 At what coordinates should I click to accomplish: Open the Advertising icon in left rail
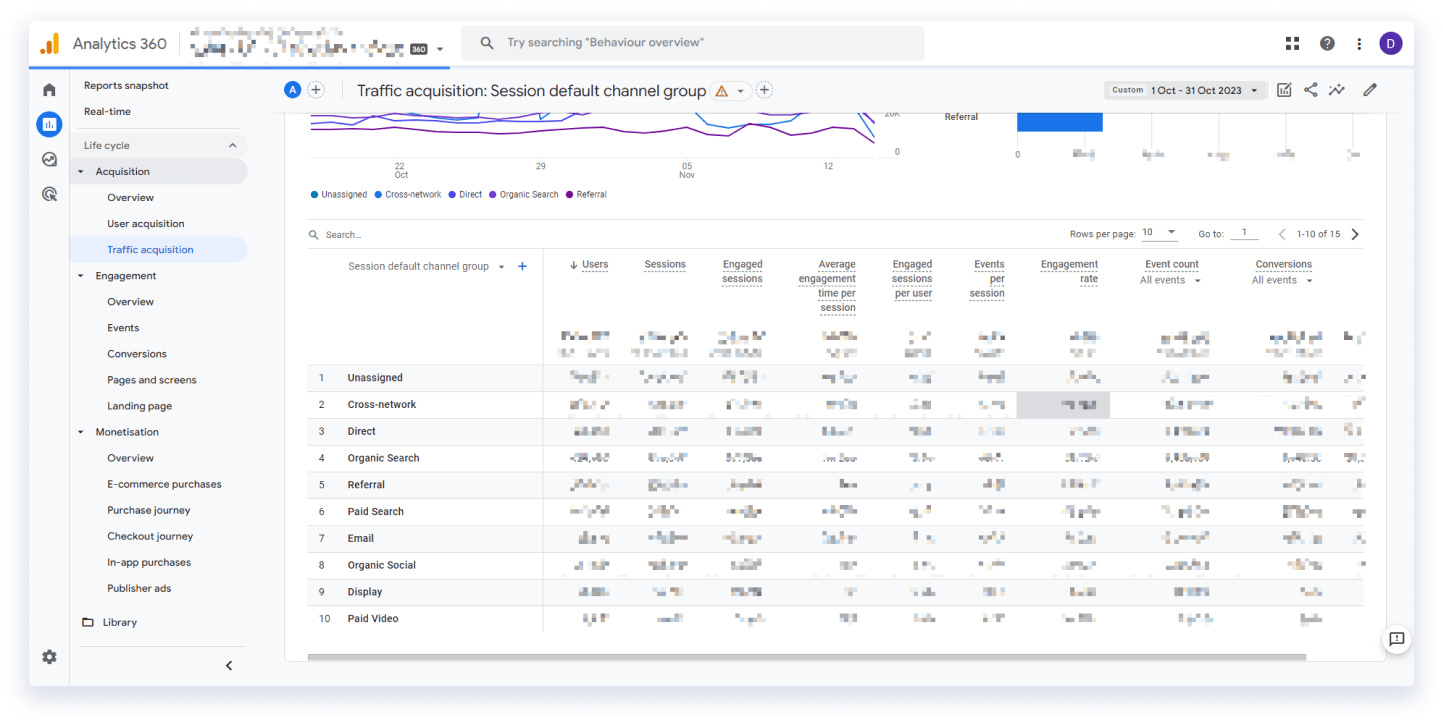click(49, 194)
